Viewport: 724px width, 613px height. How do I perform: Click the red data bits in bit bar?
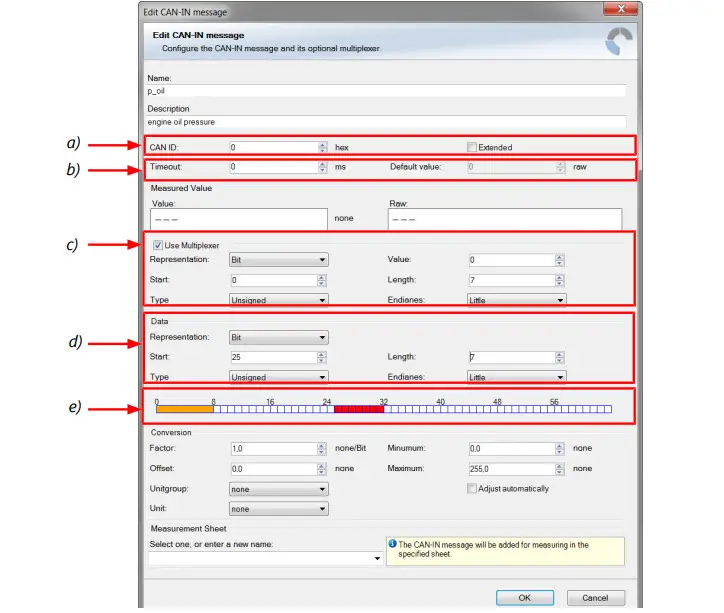click(359, 409)
